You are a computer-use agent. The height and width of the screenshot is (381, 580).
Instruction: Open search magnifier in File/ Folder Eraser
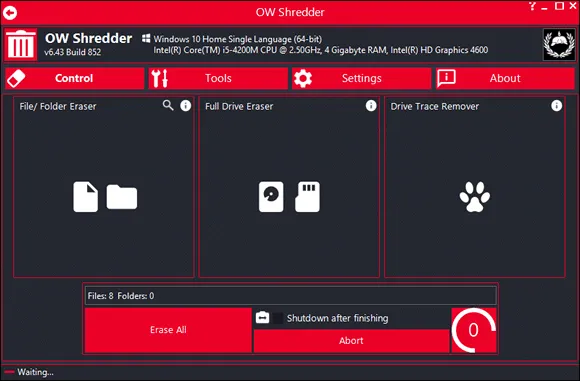[x=168, y=105]
